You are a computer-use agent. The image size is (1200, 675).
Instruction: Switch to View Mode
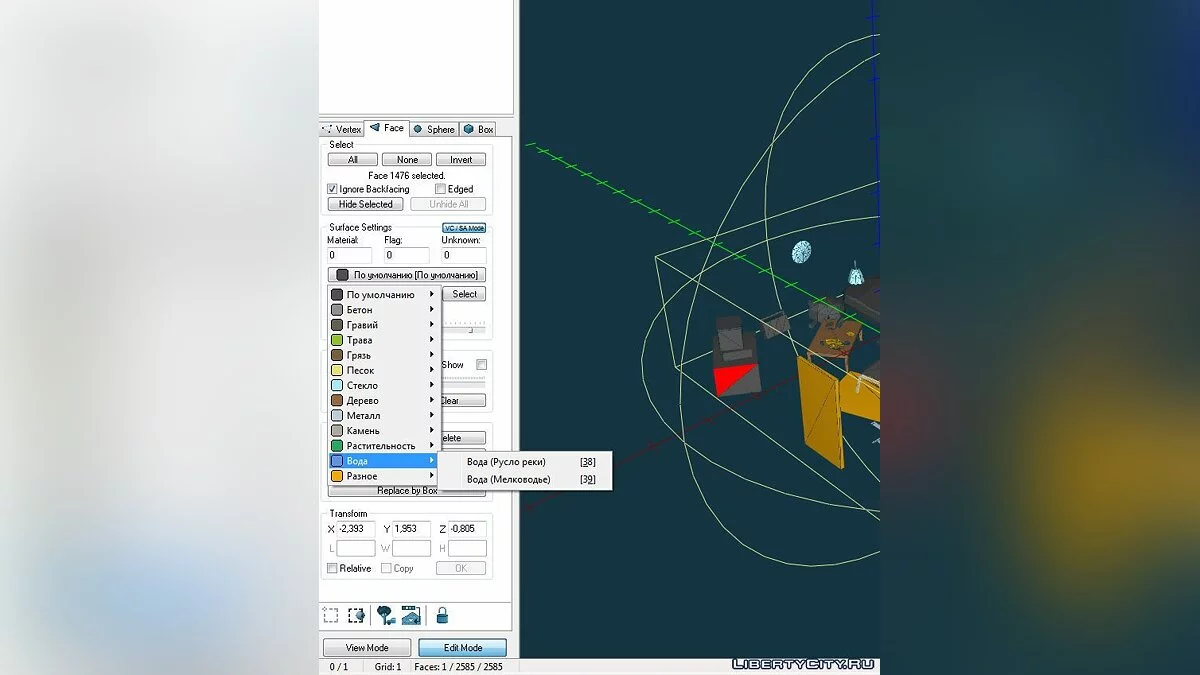(367, 648)
